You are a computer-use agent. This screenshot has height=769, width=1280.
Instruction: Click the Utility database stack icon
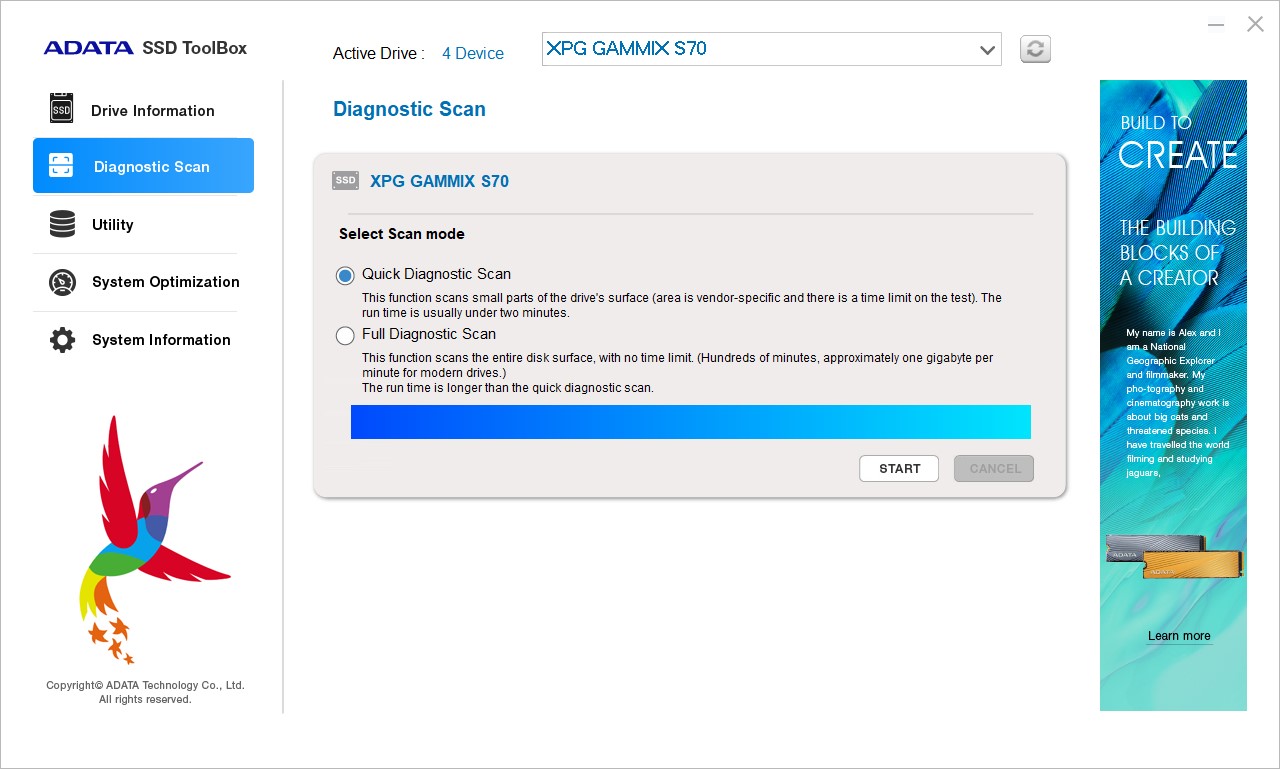(62, 224)
